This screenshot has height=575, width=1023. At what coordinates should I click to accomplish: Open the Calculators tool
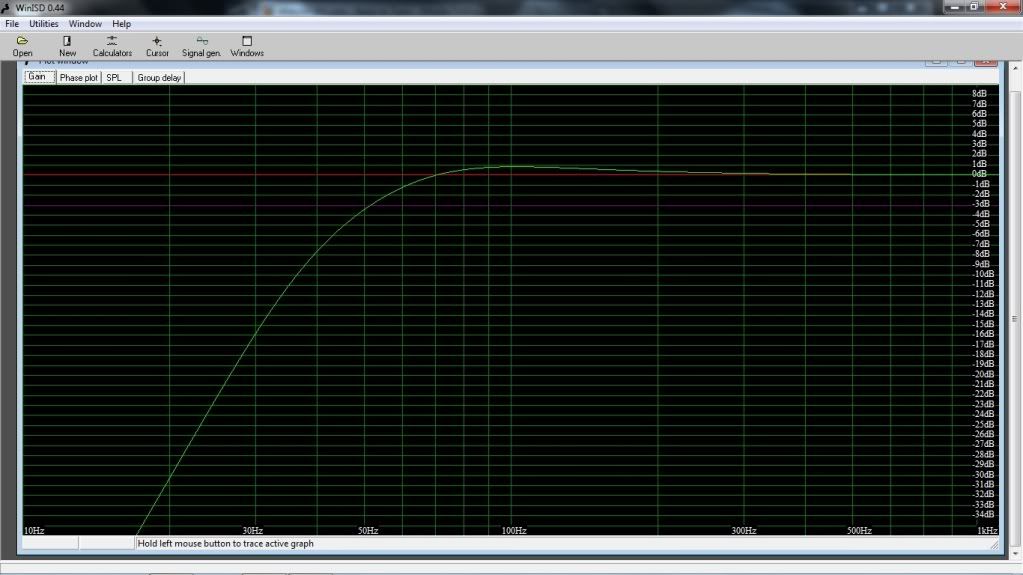tap(112, 46)
